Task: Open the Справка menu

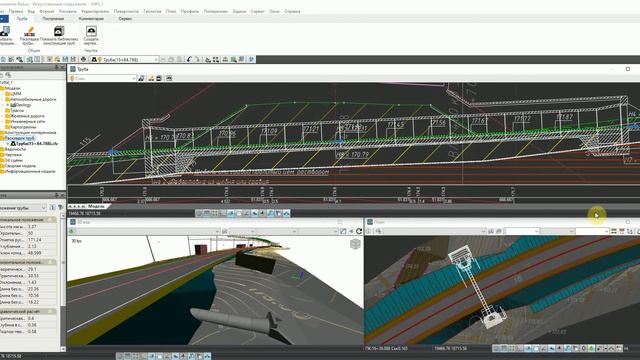Action: tap(292, 11)
